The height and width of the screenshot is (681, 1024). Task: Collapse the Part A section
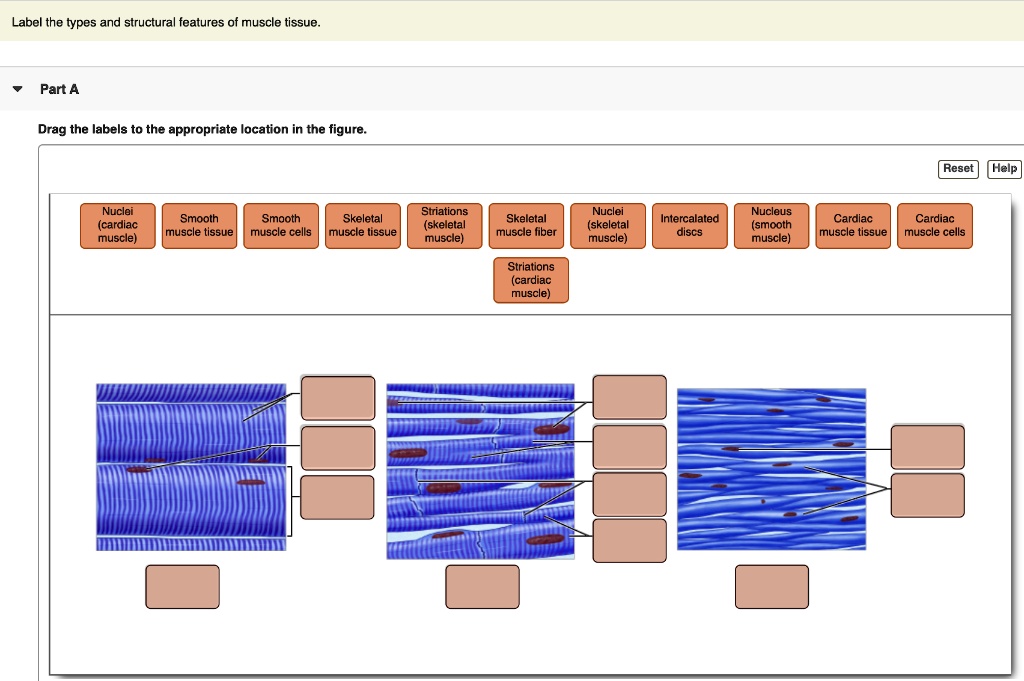click(x=16, y=88)
